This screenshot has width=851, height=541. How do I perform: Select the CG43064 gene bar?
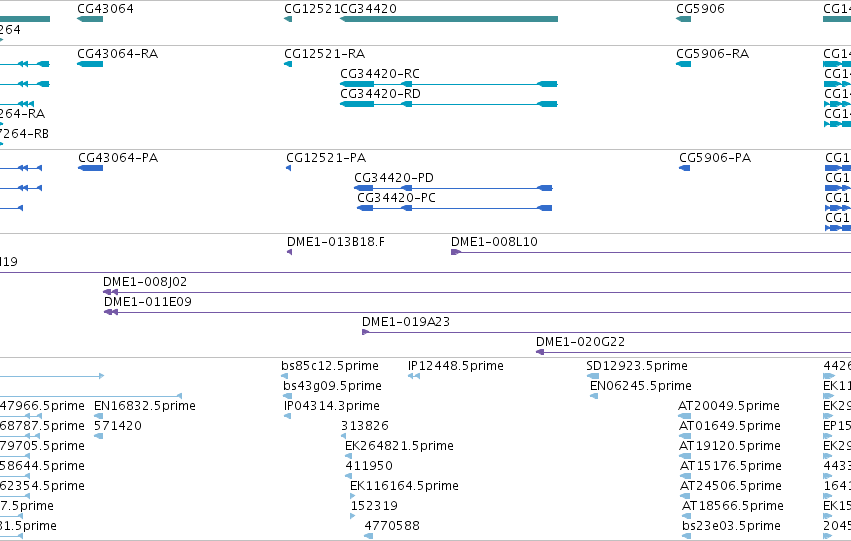(90, 19)
